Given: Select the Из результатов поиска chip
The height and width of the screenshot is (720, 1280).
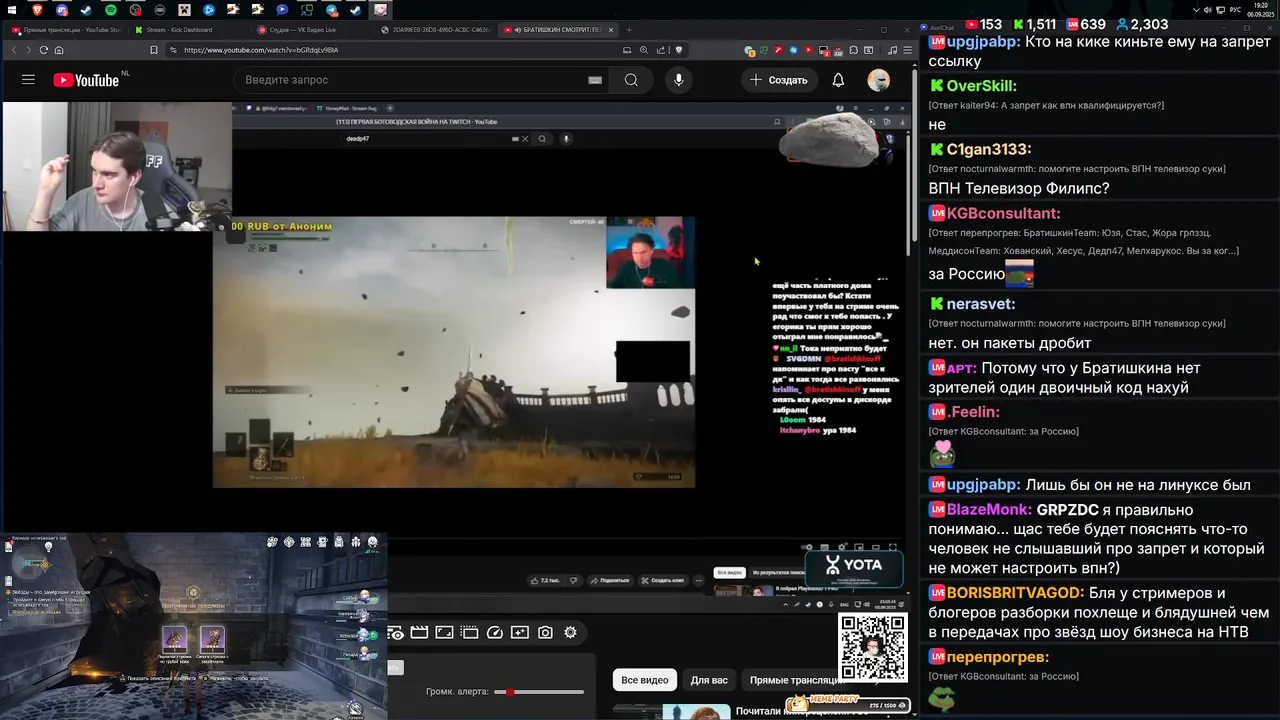Looking at the screenshot, I should 775,573.
